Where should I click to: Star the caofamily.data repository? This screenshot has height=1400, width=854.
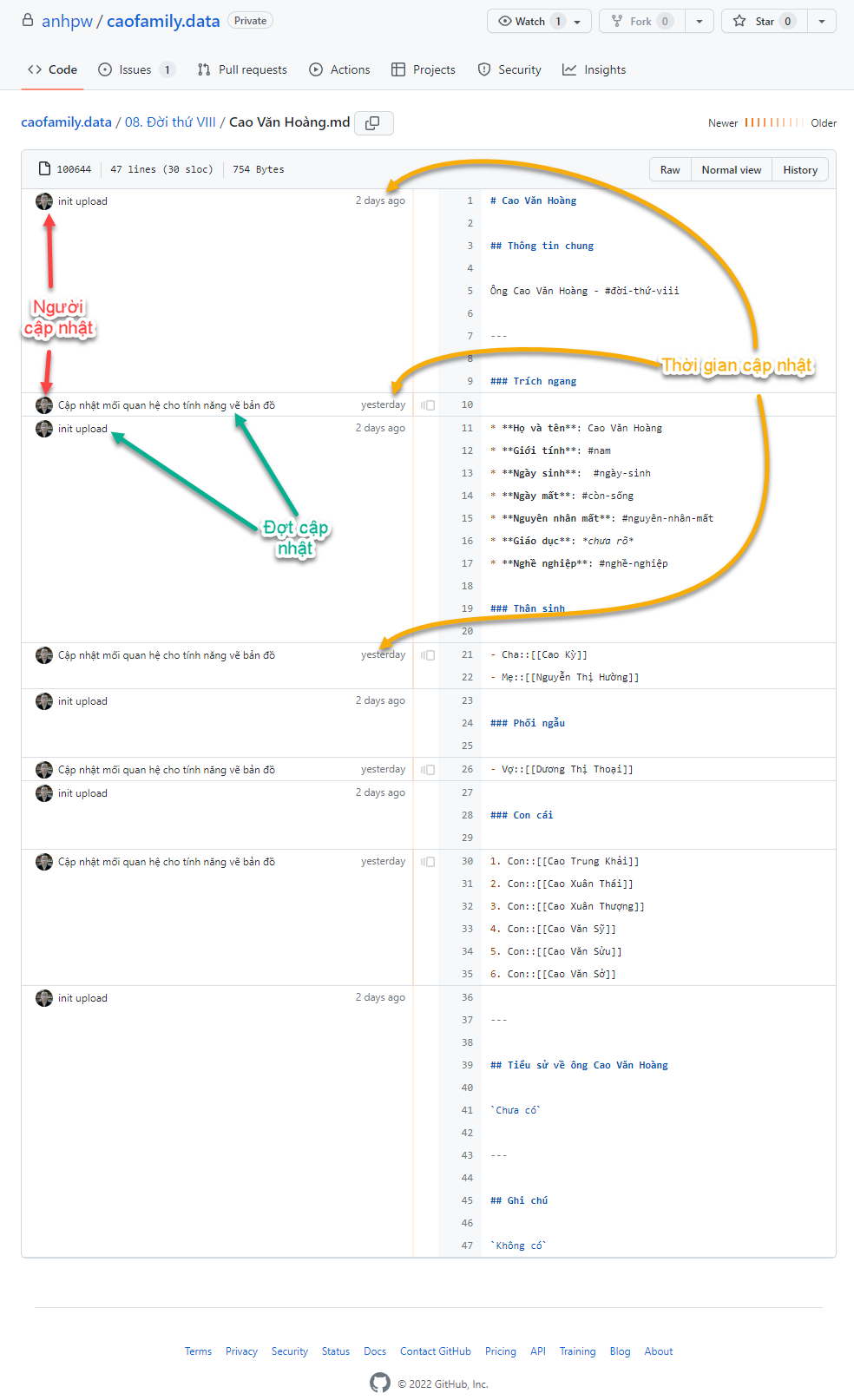pos(753,21)
